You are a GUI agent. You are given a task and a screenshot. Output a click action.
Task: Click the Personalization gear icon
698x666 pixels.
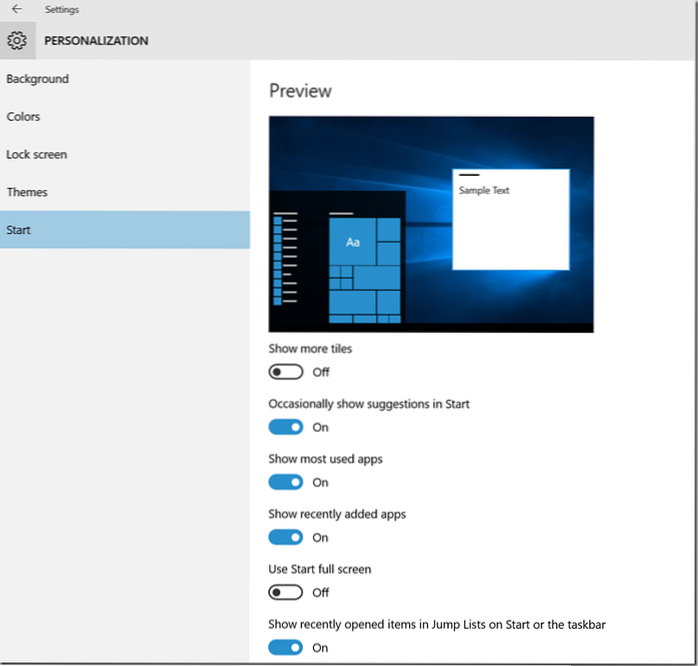click(17, 41)
